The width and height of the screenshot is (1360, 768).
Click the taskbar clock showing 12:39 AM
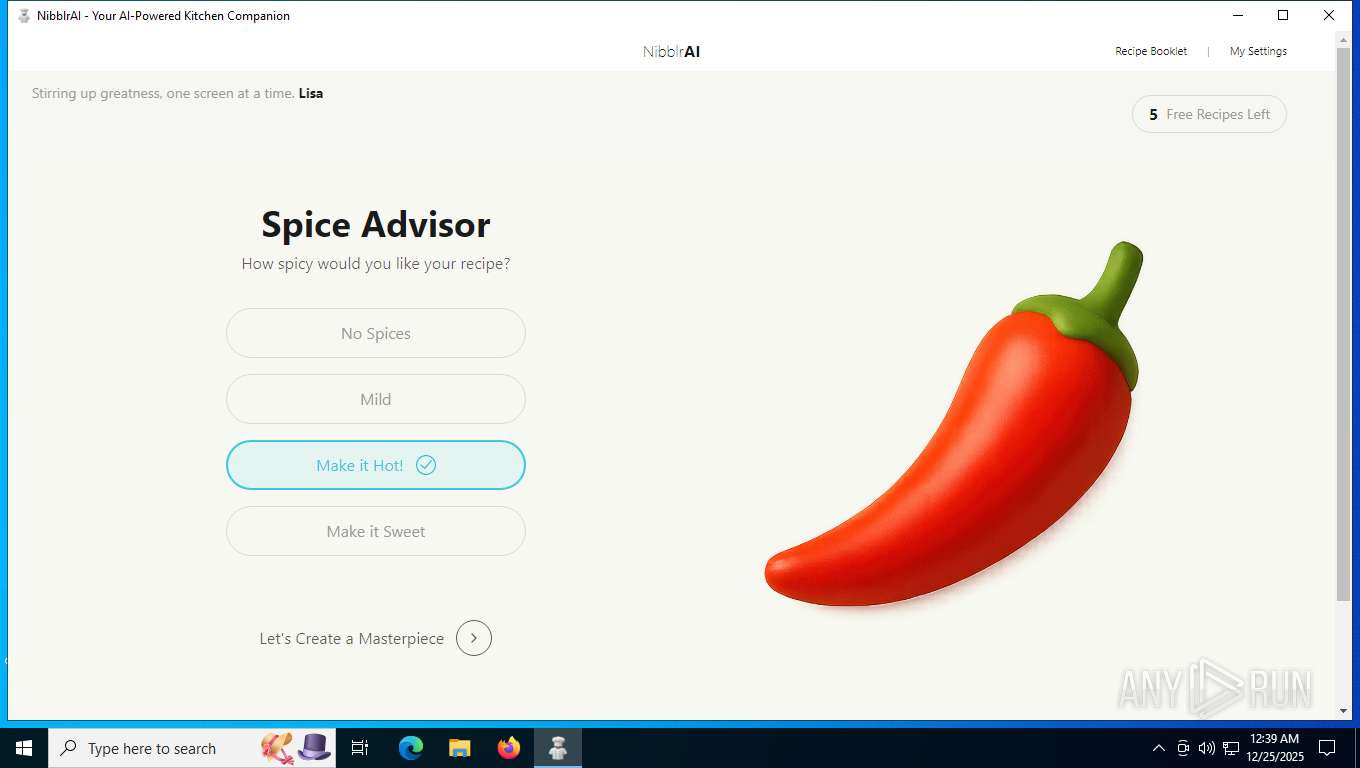[1275, 748]
